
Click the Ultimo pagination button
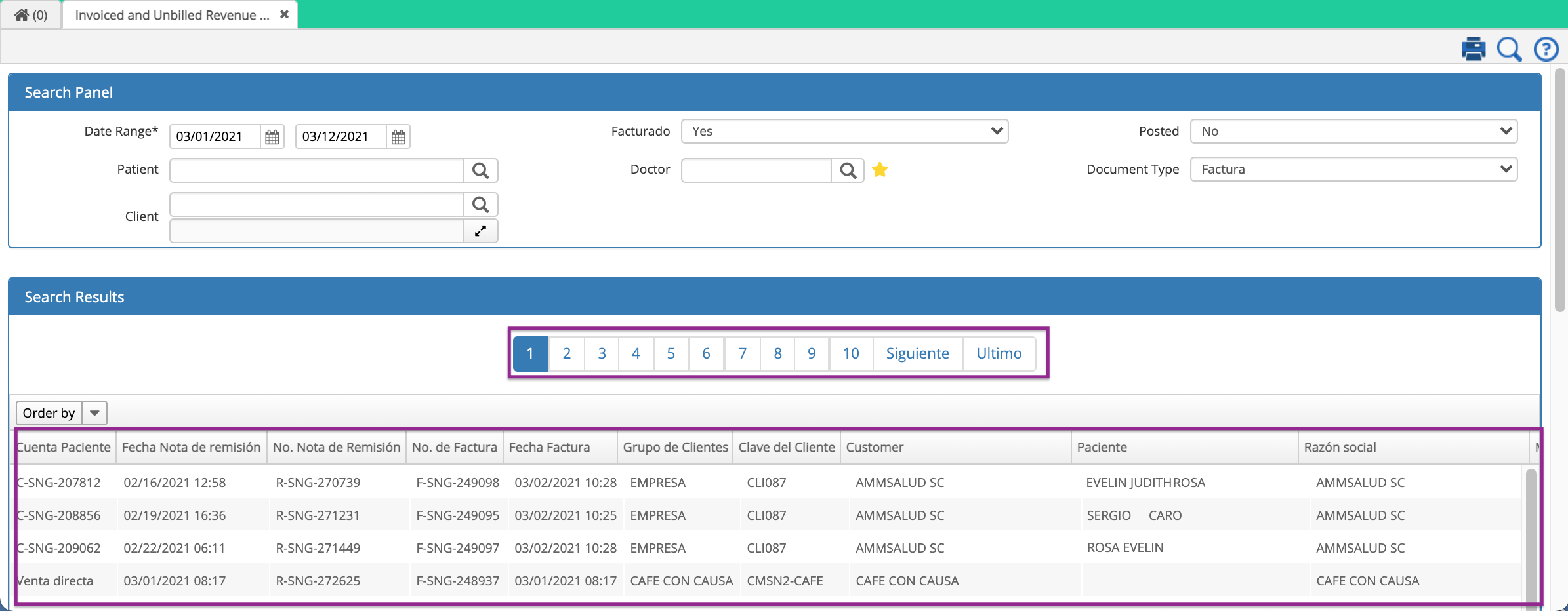[x=999, y=353]
